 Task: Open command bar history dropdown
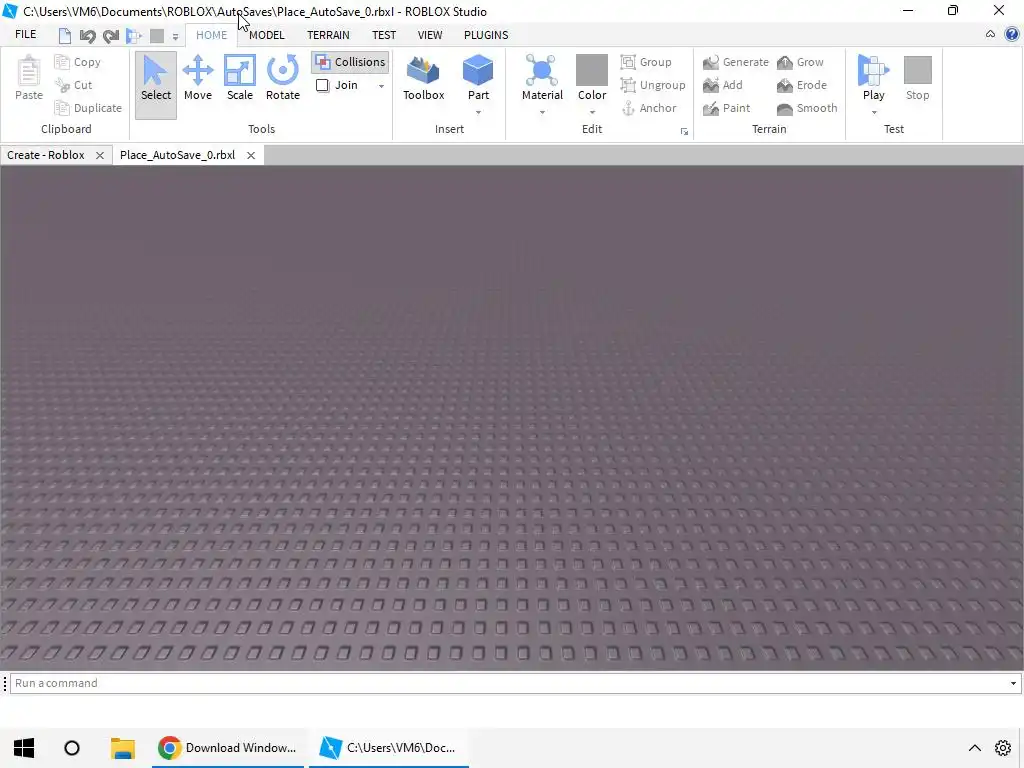point(1013,683)
